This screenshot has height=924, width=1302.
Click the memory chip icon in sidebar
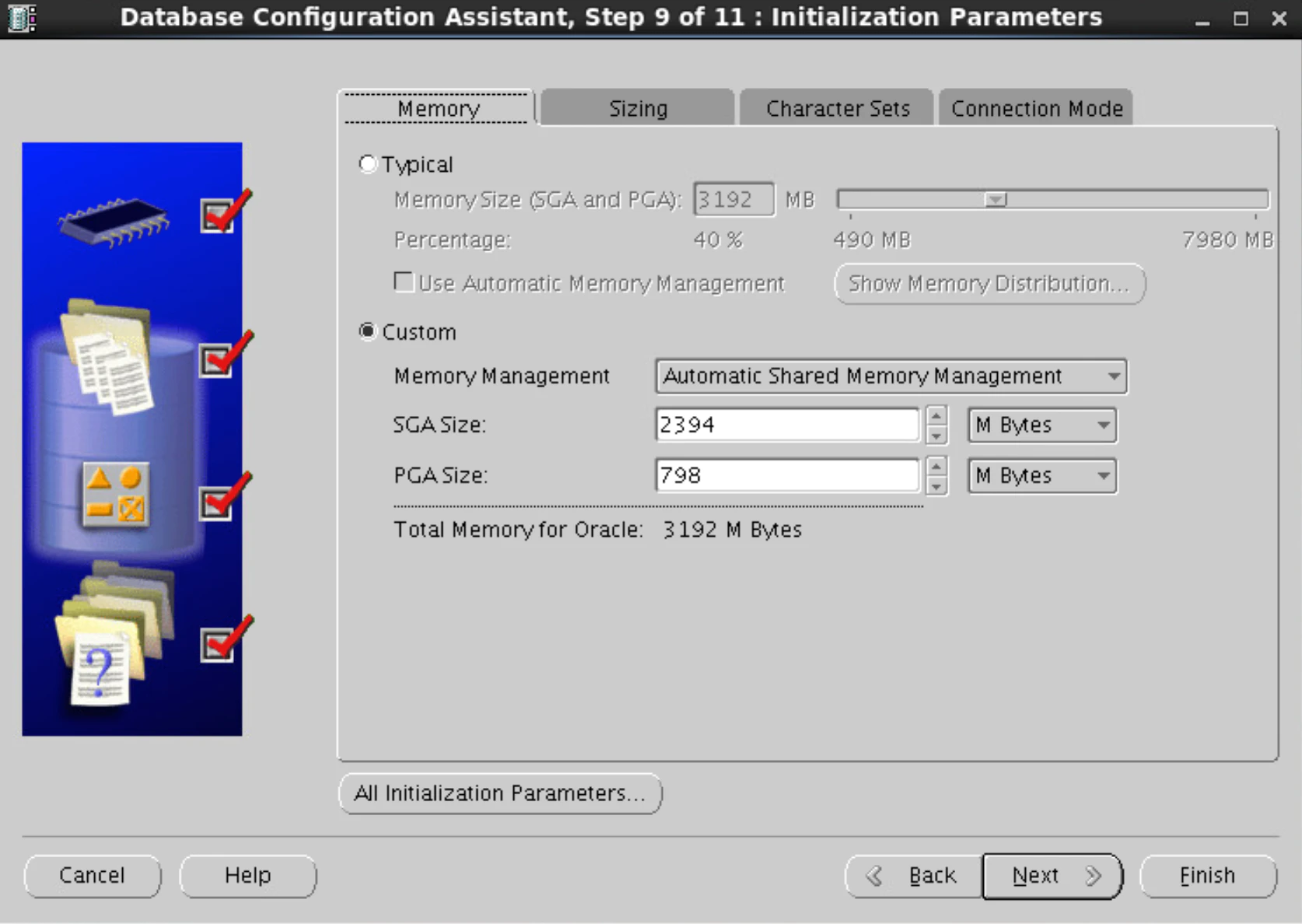pos(114,222)
